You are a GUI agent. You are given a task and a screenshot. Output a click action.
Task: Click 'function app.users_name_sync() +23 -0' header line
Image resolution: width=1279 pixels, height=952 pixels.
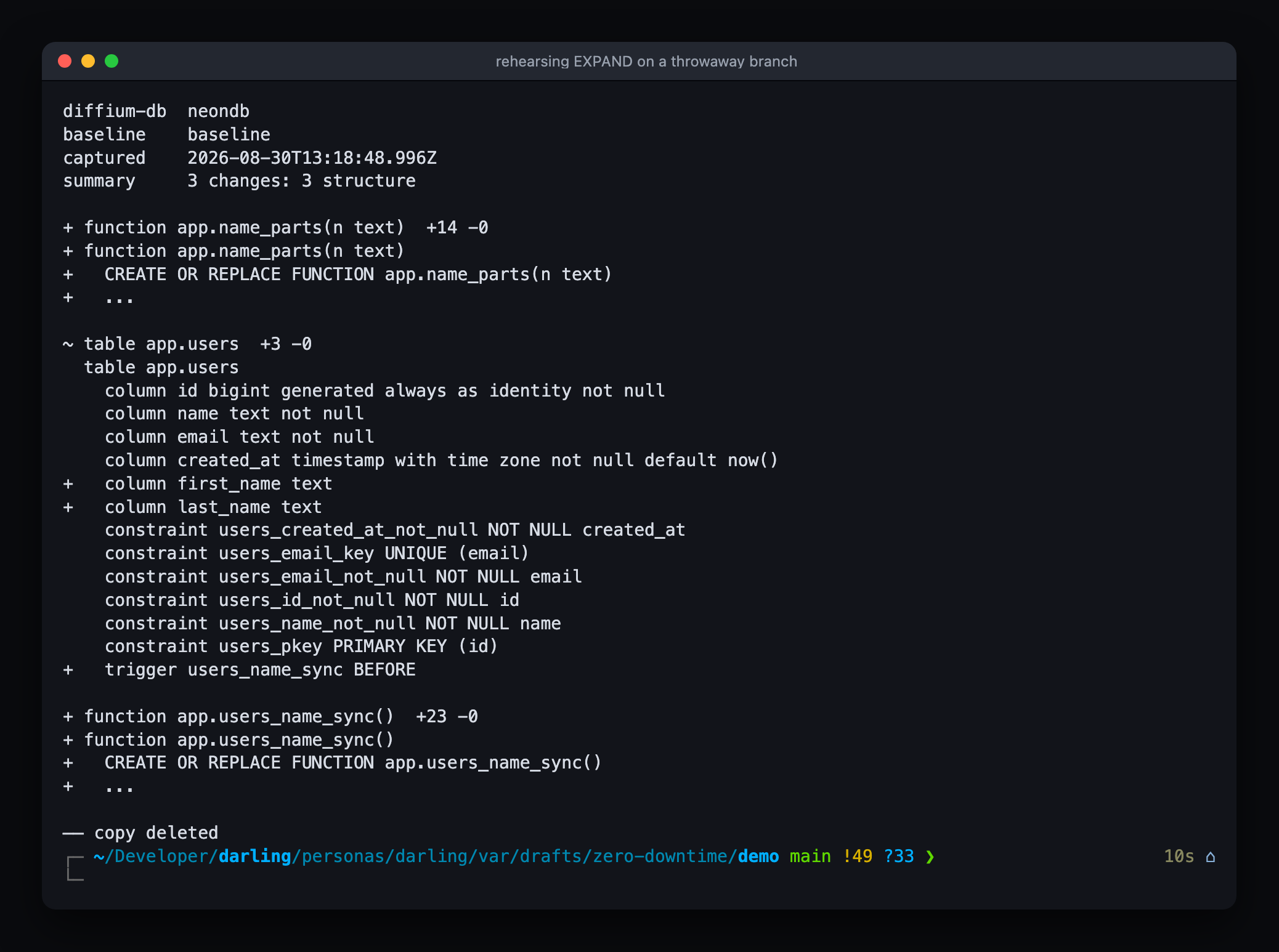click(270, 717)
